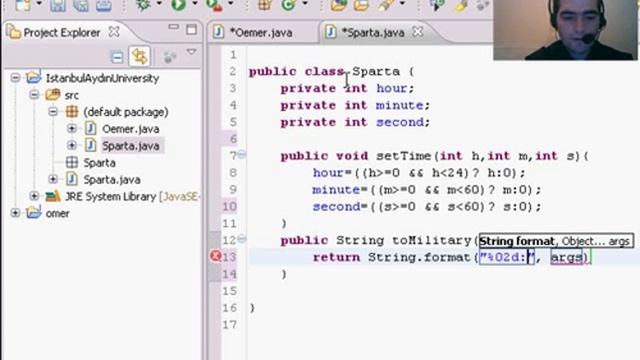640x360 pixels.
Task: Click the Run External Tools icon
Action: (x=214, y=5)
